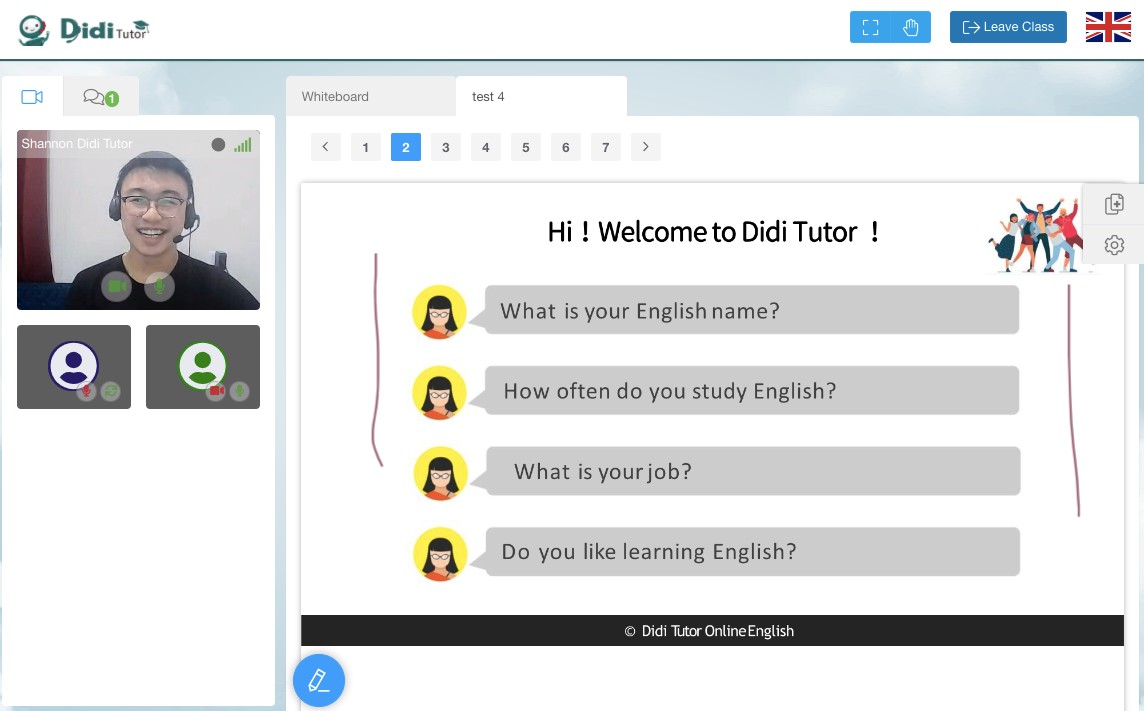Click the avatar beside 'What is your English name?'
Screen dimensions: 1144x711
pos(439,312)
